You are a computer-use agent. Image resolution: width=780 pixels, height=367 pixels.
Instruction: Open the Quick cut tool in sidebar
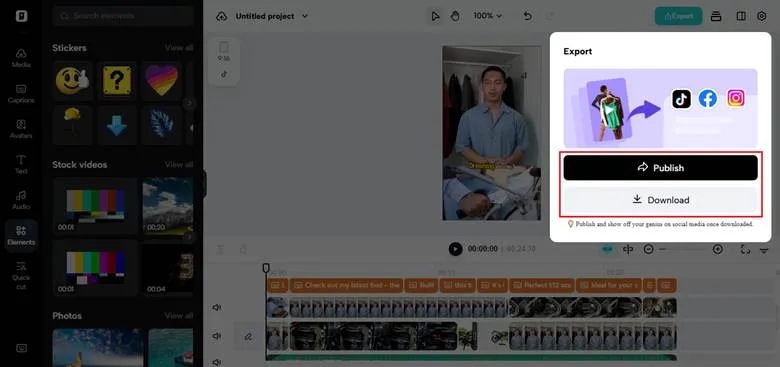coord(21,275)
